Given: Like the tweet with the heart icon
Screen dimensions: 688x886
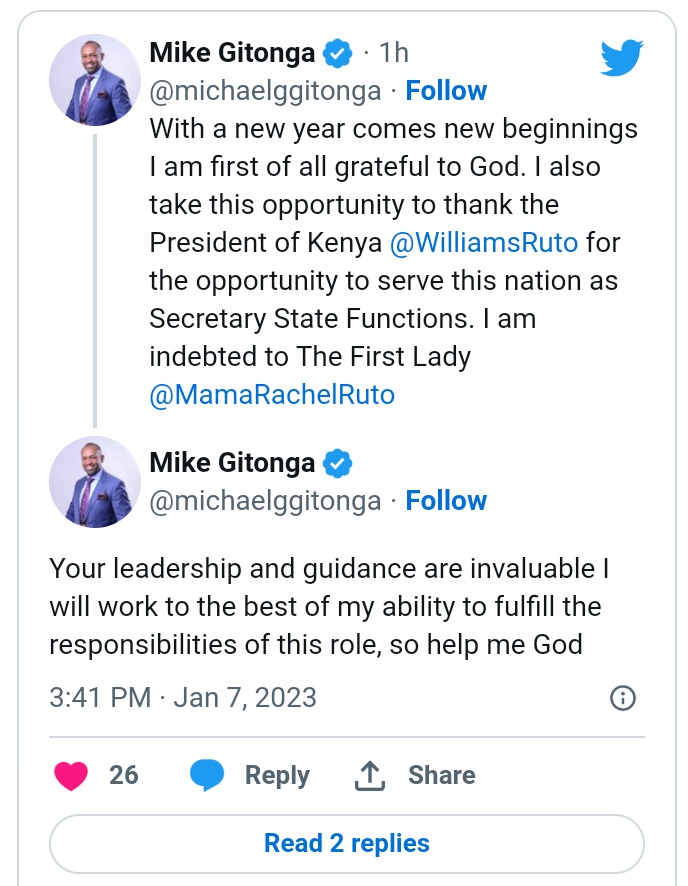Looking at the screenshot, I should (71, 775).
